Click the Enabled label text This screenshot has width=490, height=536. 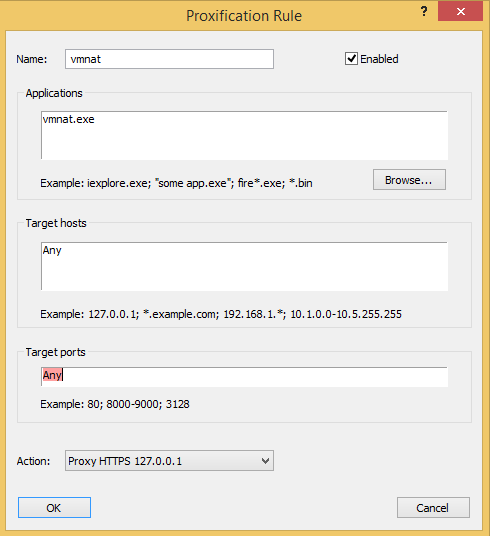[379, 59]
